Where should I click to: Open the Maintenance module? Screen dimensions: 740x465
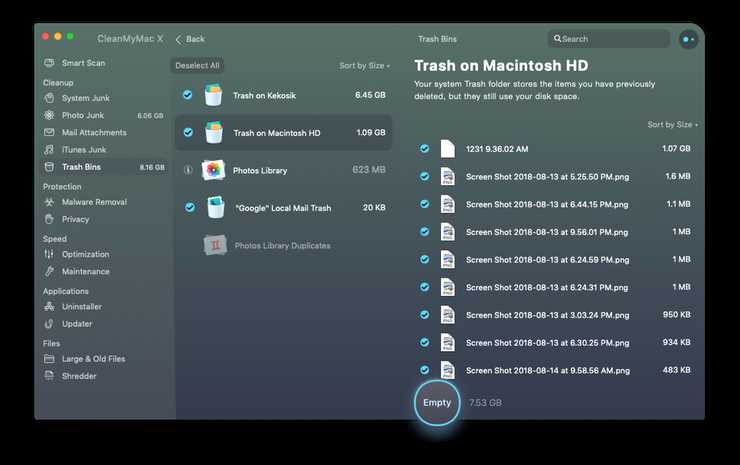(x=85, y=271)
